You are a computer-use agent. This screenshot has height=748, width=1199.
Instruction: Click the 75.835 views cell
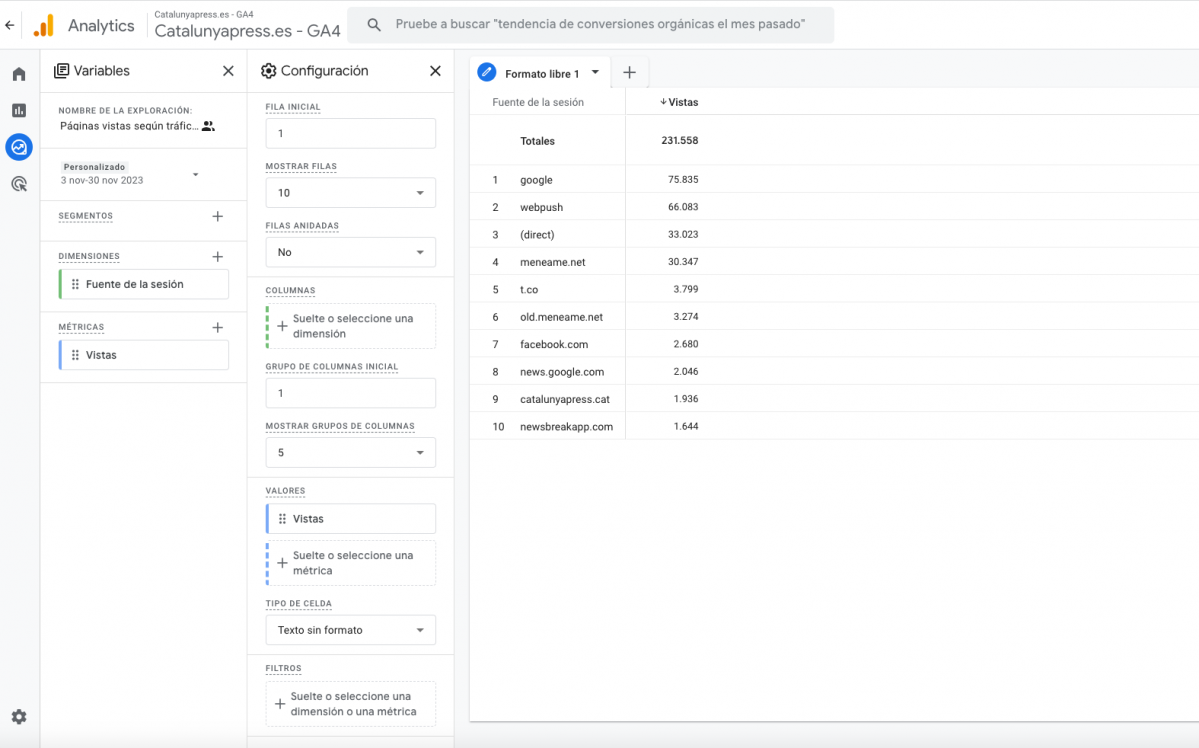(x=683, y=180)
